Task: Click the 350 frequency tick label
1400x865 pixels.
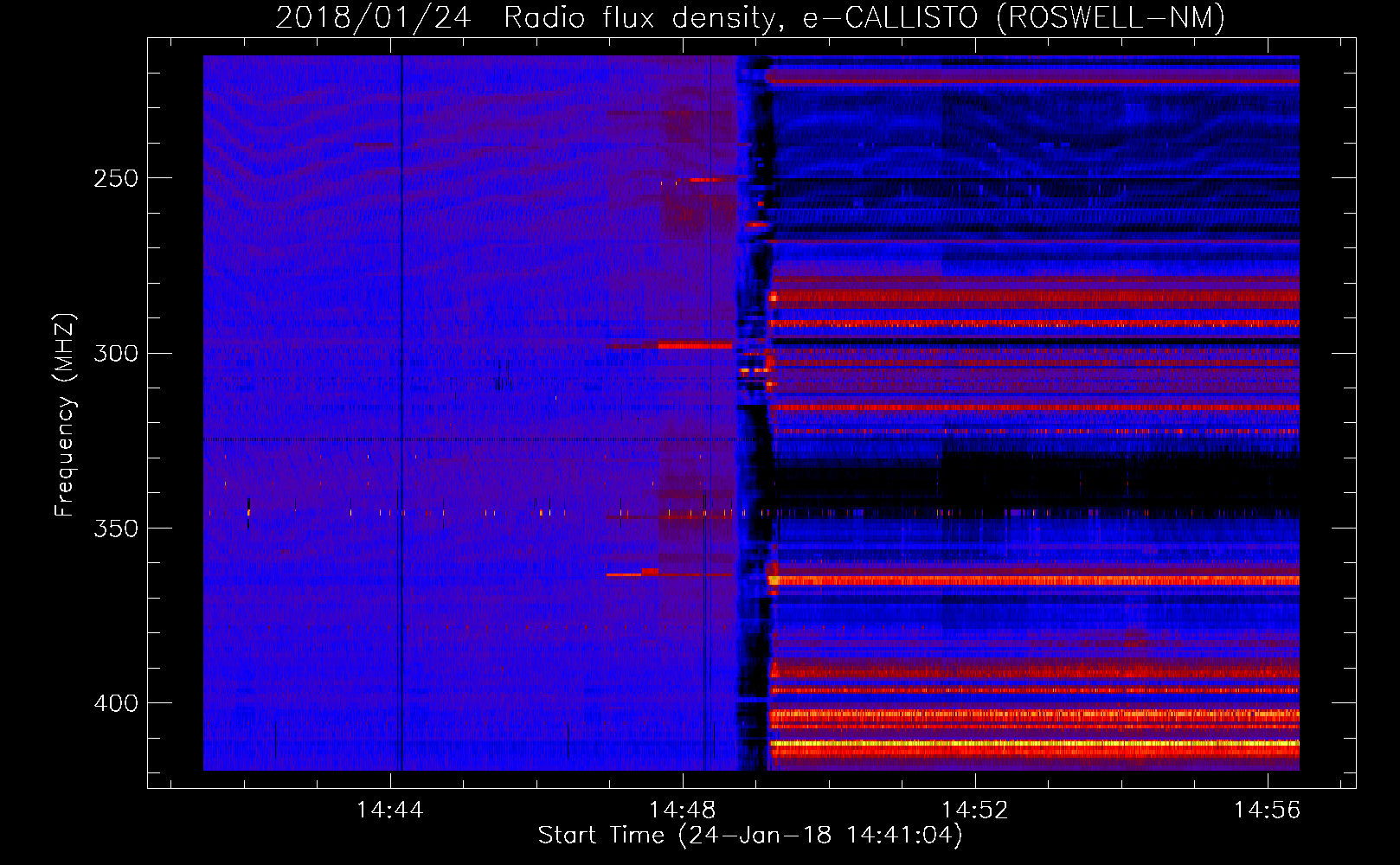Action: [x=116, y=529]
